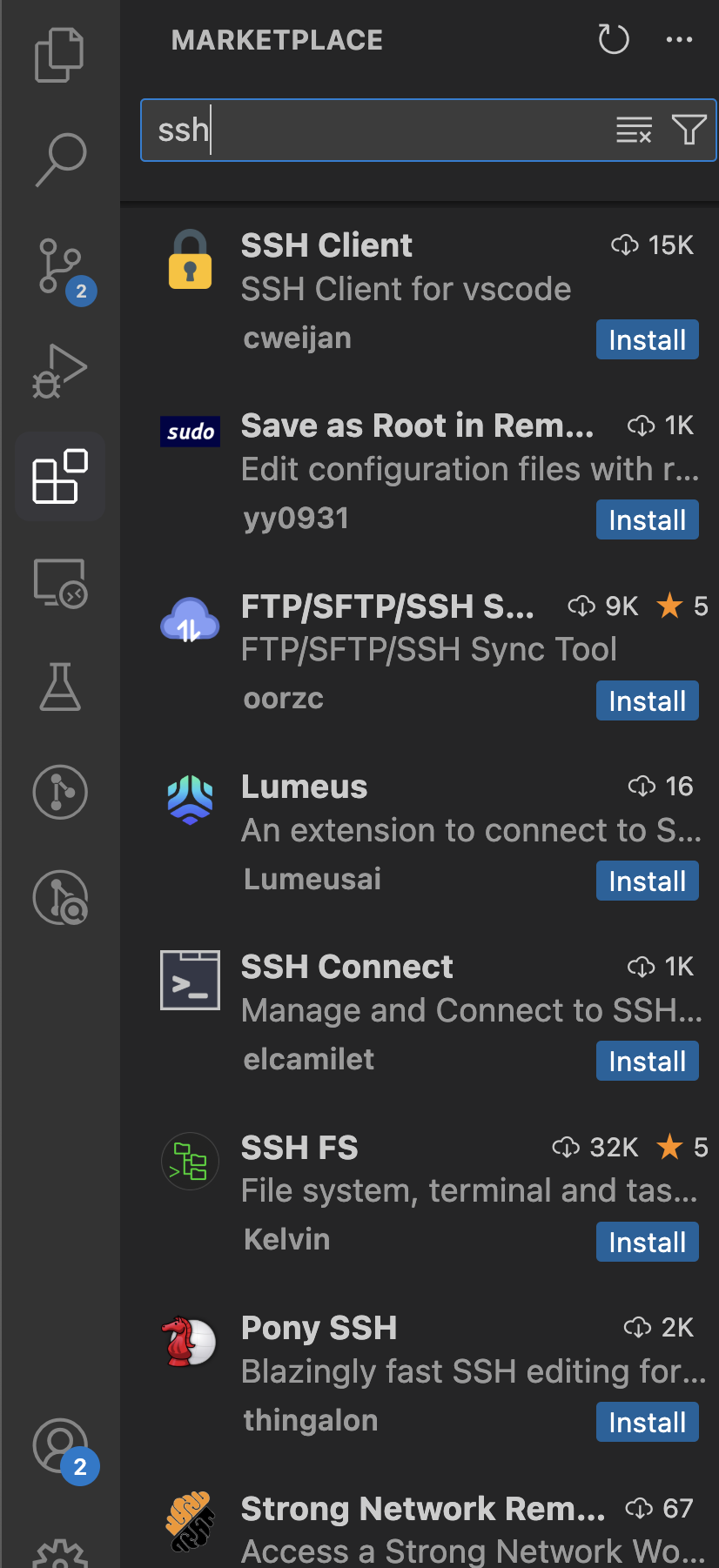Clear extension search results icon
Screen dimensions: 719x1568
click(634, 130)
